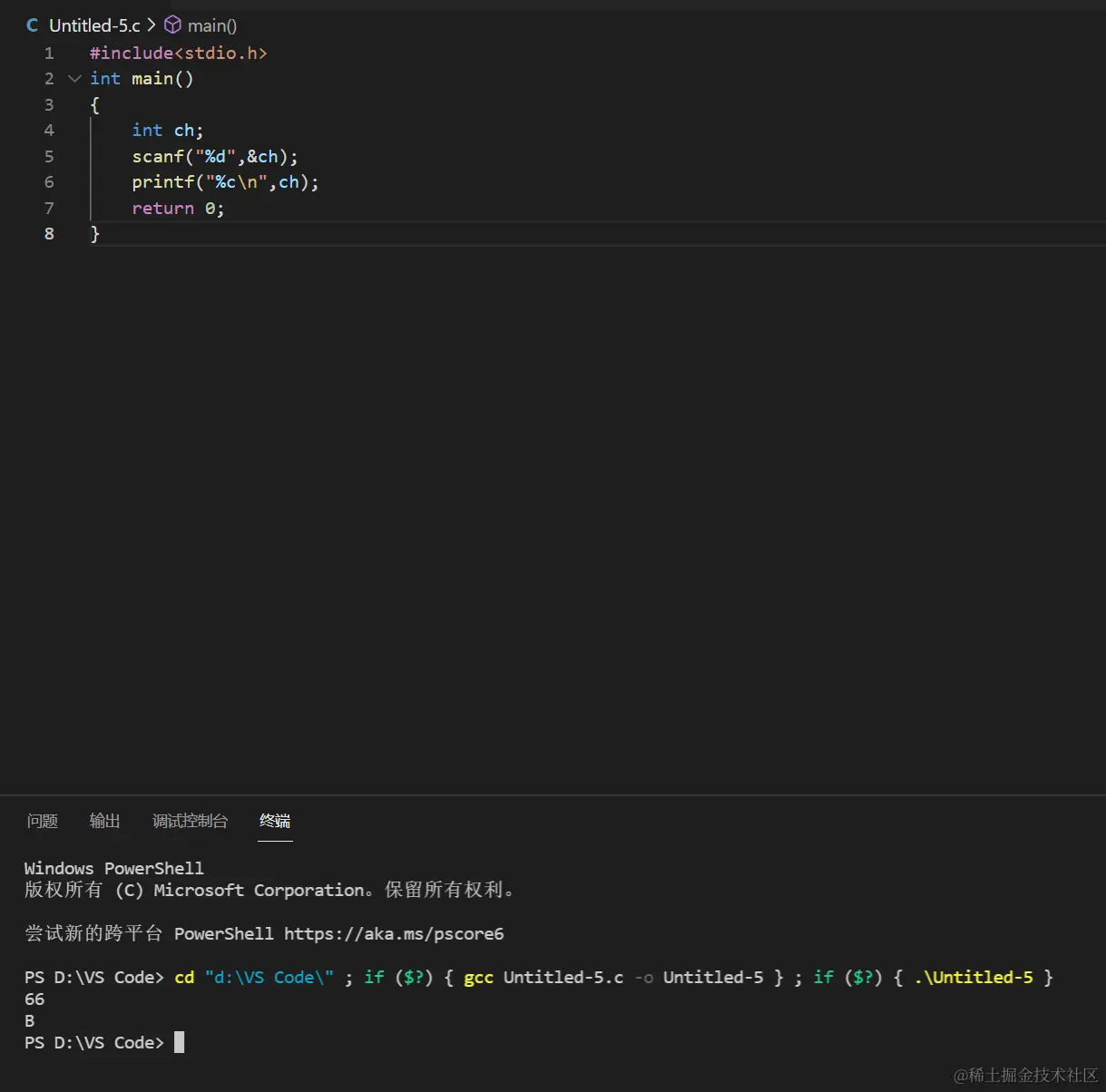Click the #include<stdio.h> line
Viewport: 1106px width, 1092px height.
179,54
